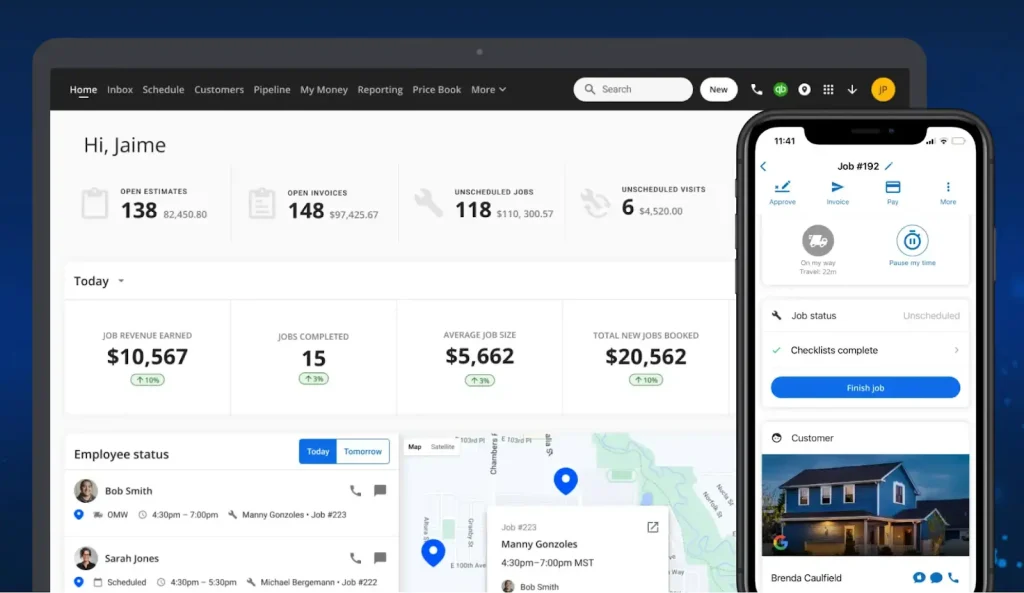
Task: Click the Unscheduled Visits count 6
Action: pyautogui.click(x=628, y=207)
